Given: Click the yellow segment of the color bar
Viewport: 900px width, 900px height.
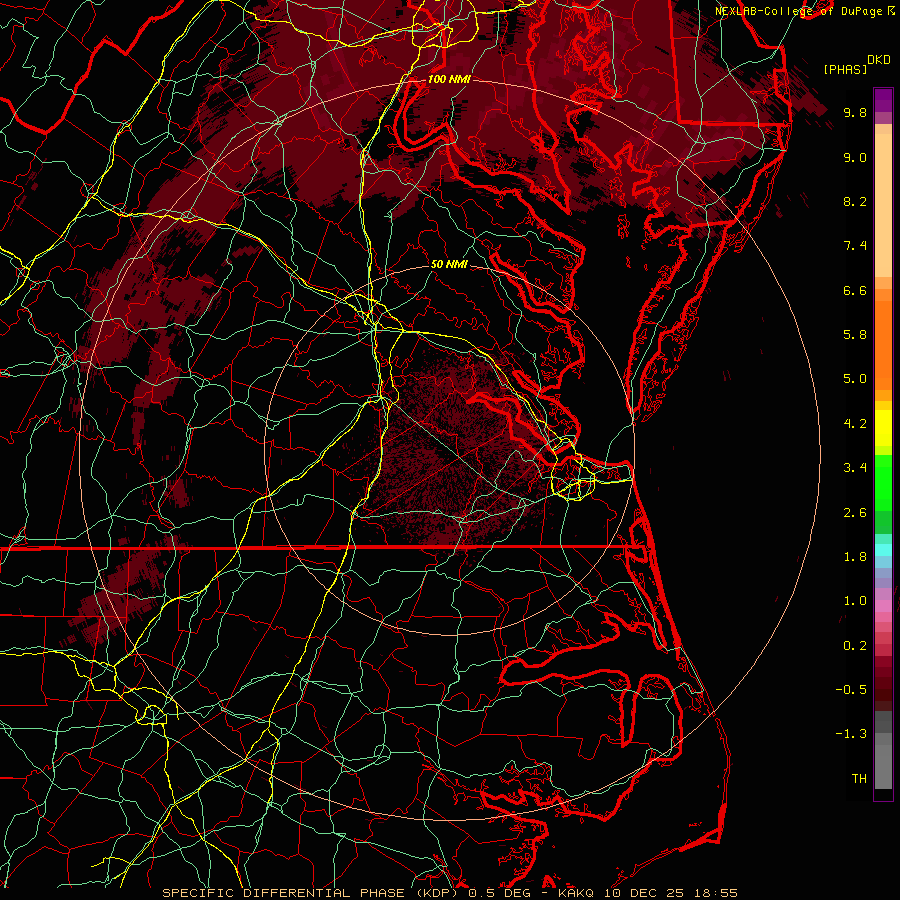Looking at the screenshot, I should 883,428.
